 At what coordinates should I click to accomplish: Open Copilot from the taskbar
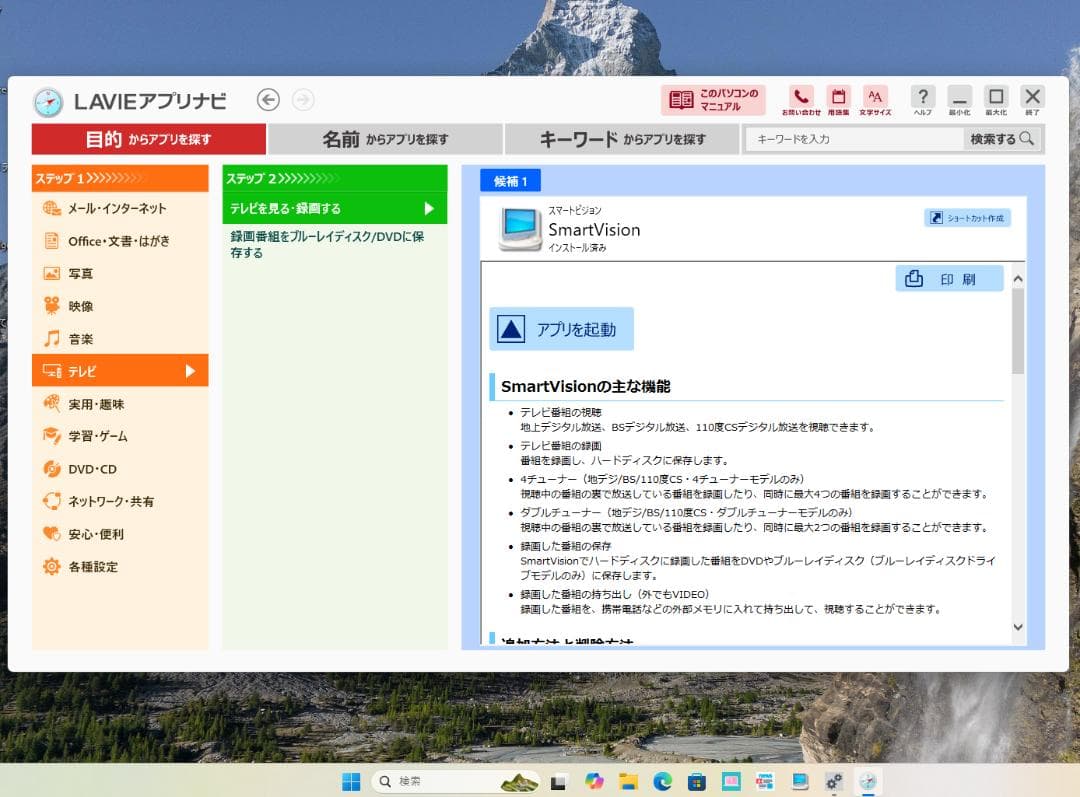click(x=594, y=781)
